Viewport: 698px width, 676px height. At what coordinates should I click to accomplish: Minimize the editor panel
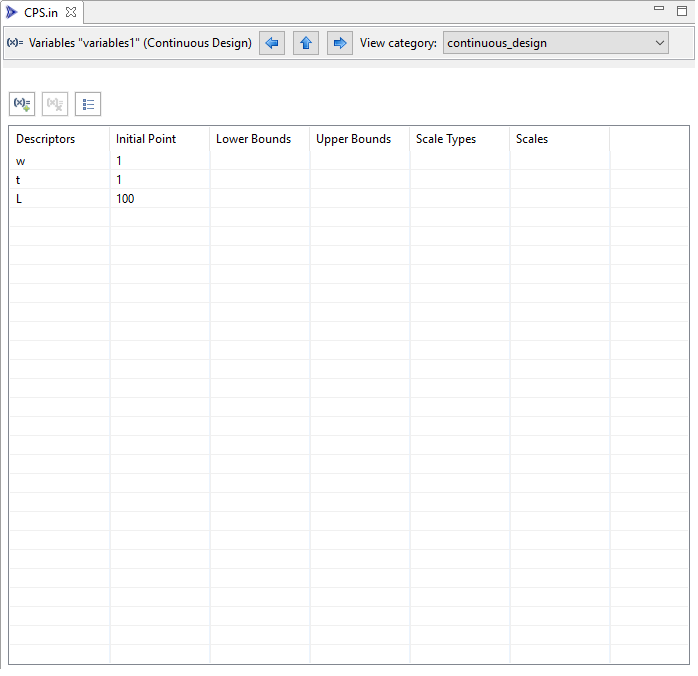point(659,8)
